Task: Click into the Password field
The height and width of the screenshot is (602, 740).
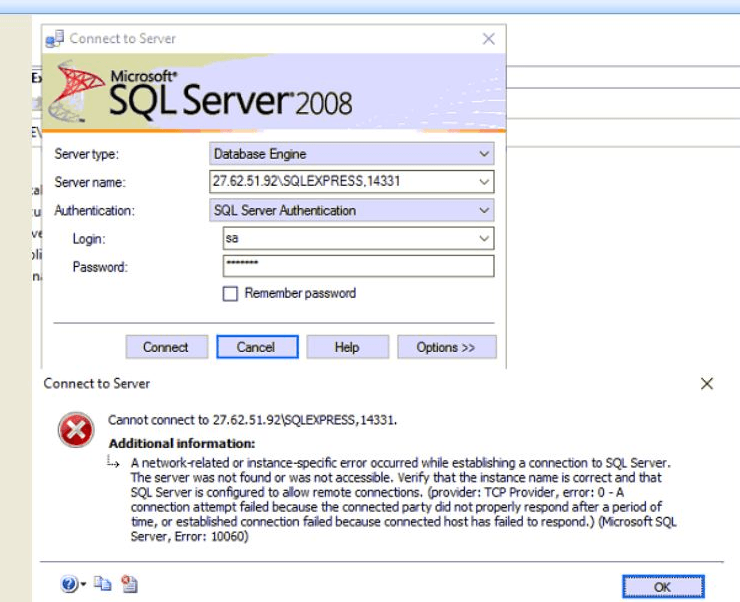Action: click(x=358, y=266)
